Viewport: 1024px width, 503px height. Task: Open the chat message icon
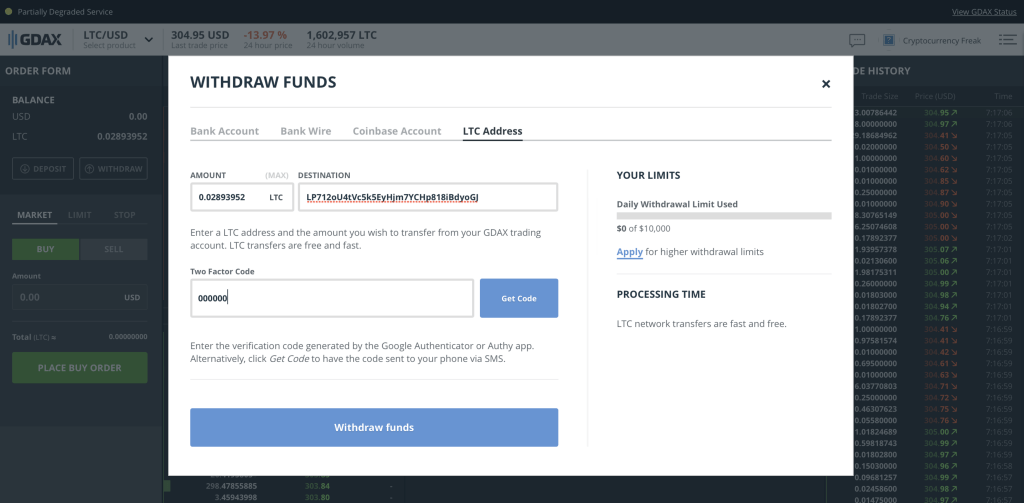click(x=857, y=40)
